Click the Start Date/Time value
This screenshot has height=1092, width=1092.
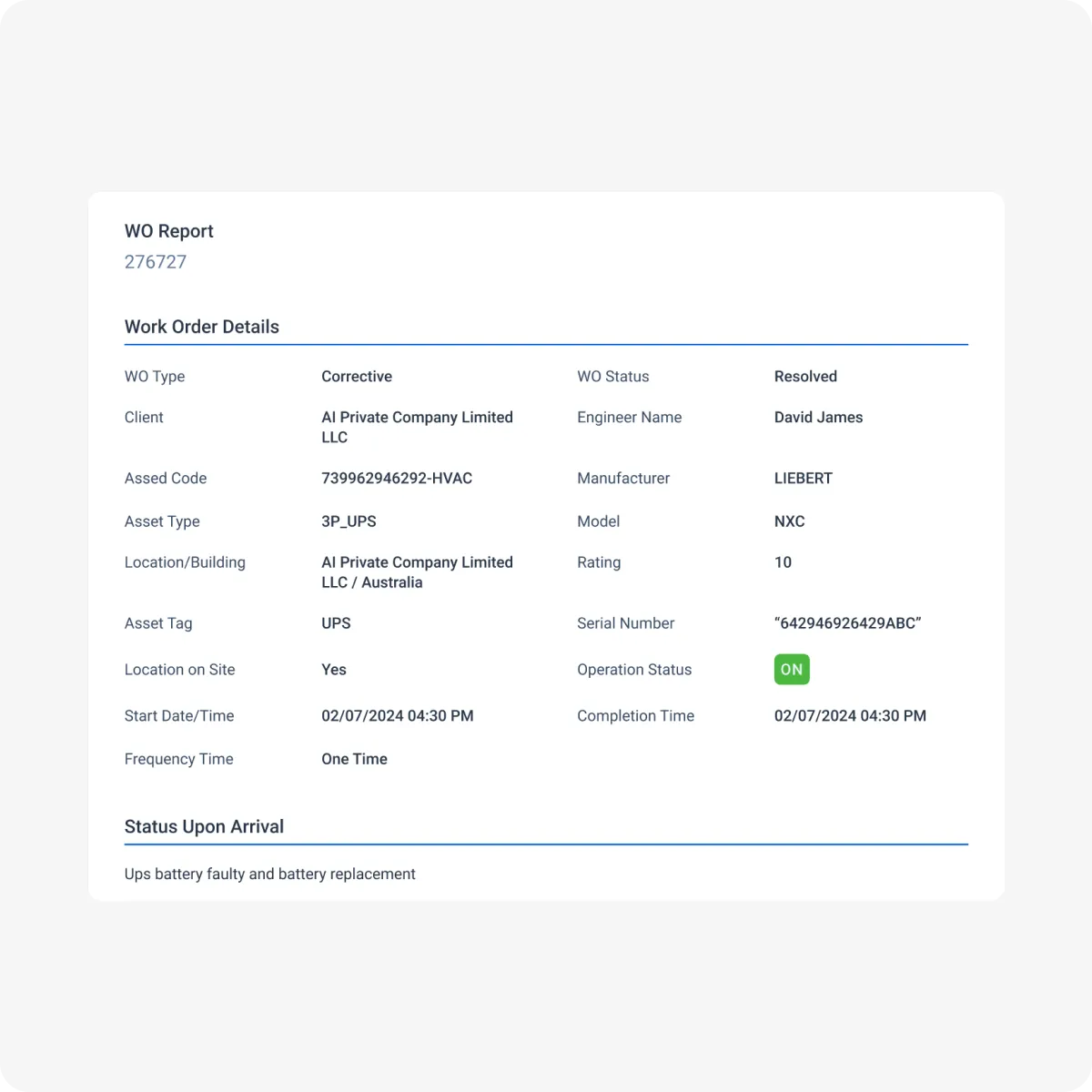[x=397, y=715]
